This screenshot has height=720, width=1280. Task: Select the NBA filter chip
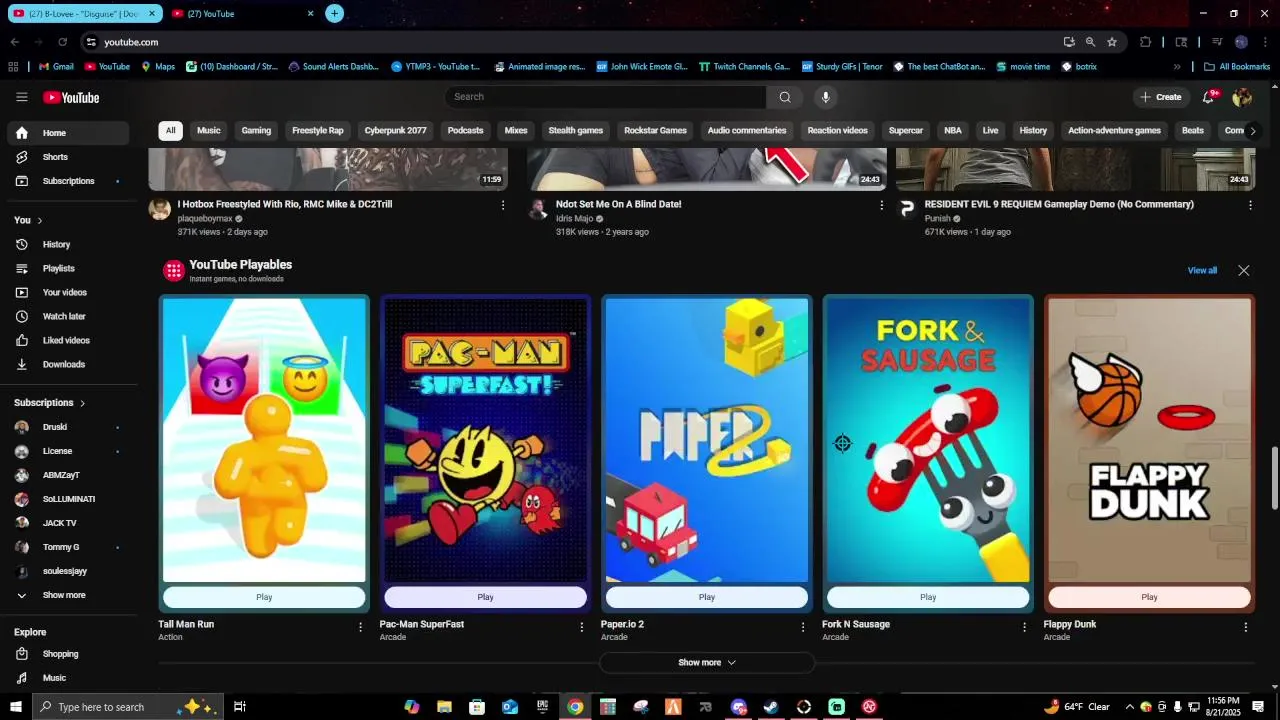(x=953, y=131)
